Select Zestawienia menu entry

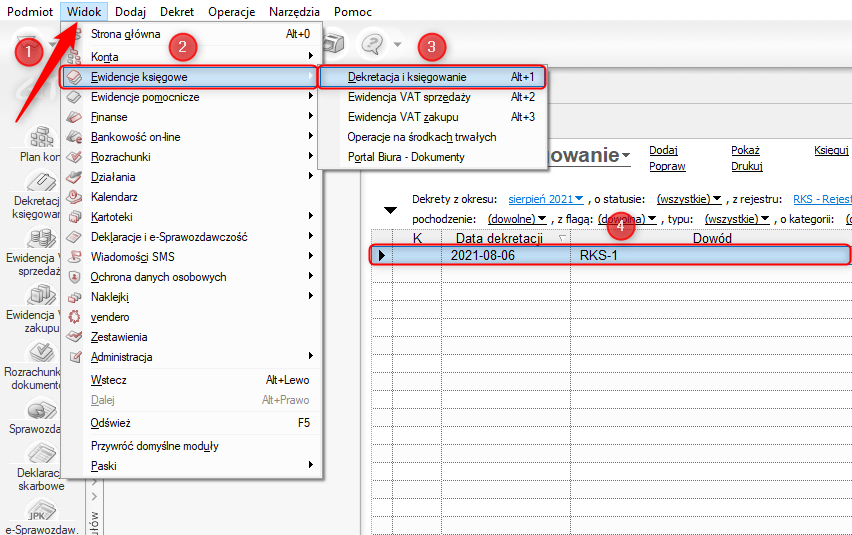click(191, 337)
